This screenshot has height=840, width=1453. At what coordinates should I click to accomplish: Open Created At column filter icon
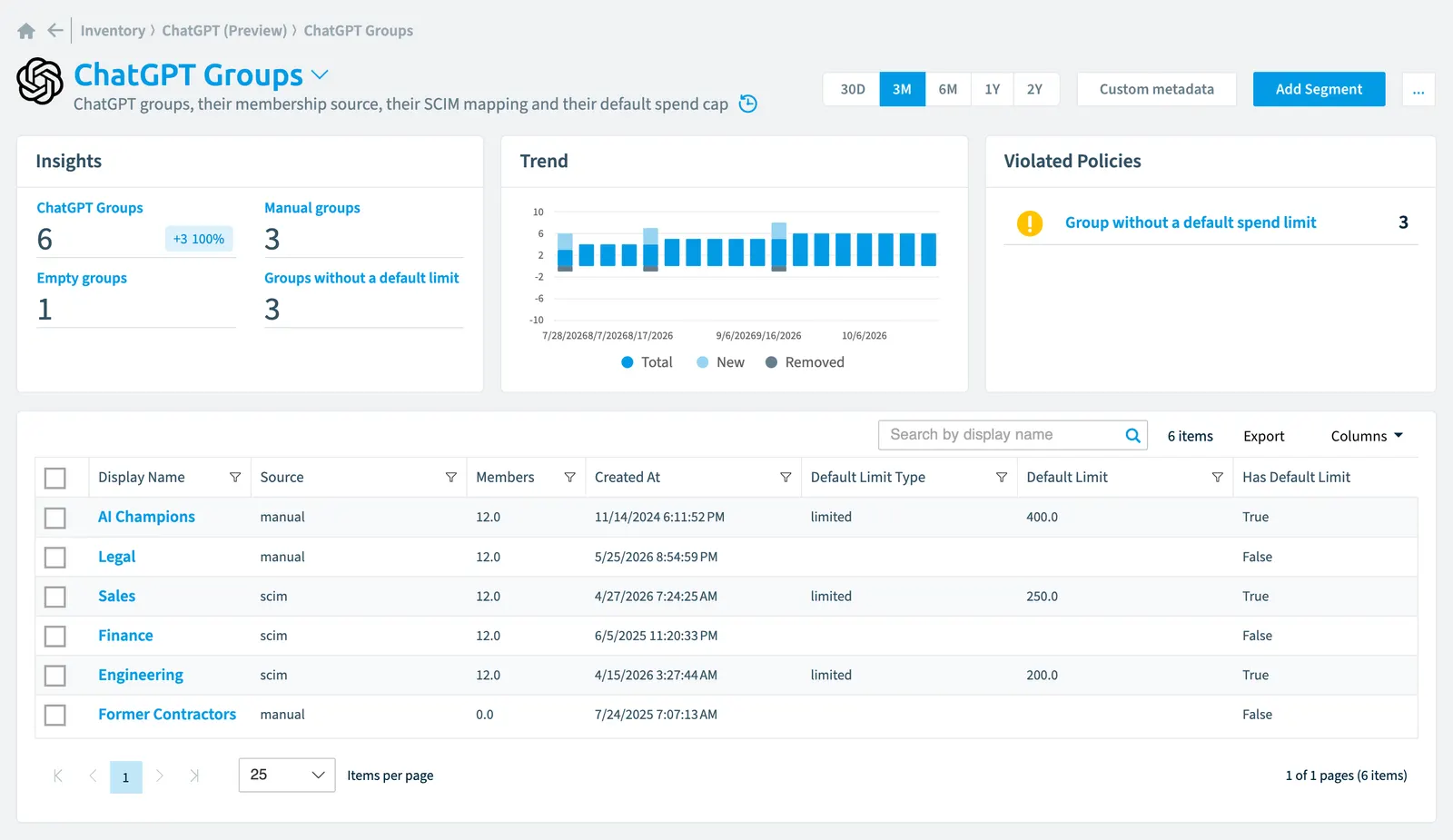pyautogui.click(x=786, y=478)
